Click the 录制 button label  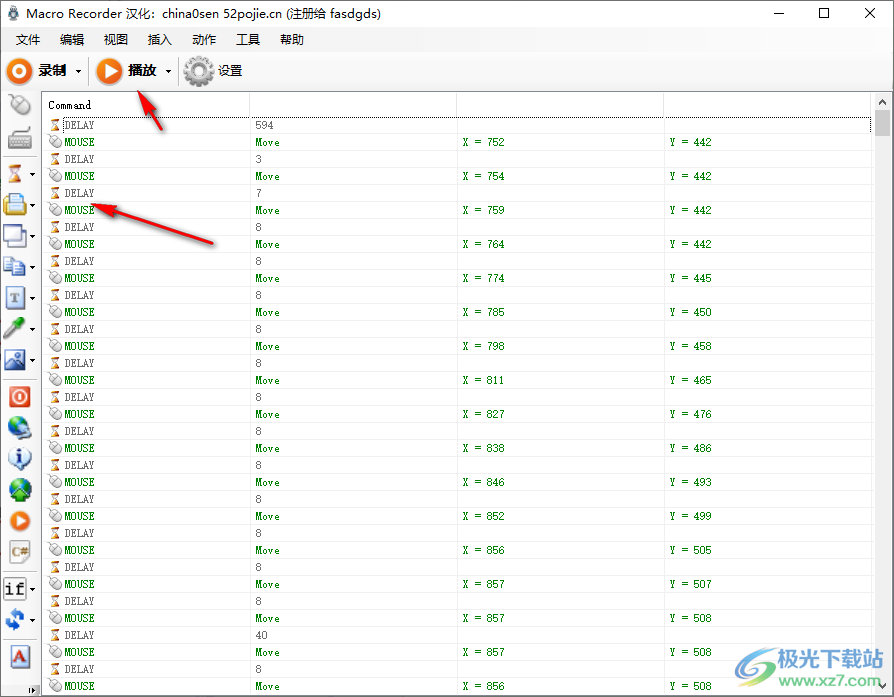pyautogui.click(x=52, y=71)
